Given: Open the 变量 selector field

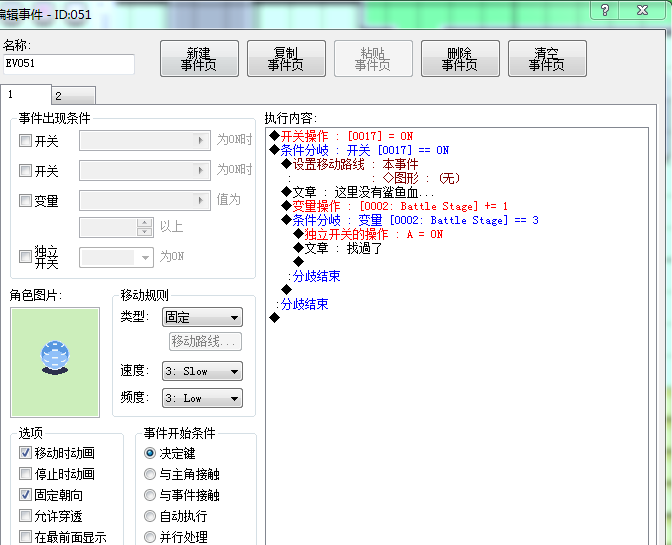Looking at the screenshot, I should pos(145,201).
